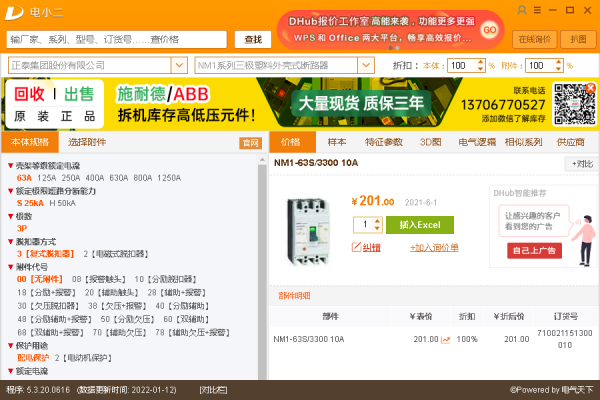Select 2【电动机保护】 option

point(83,358)
